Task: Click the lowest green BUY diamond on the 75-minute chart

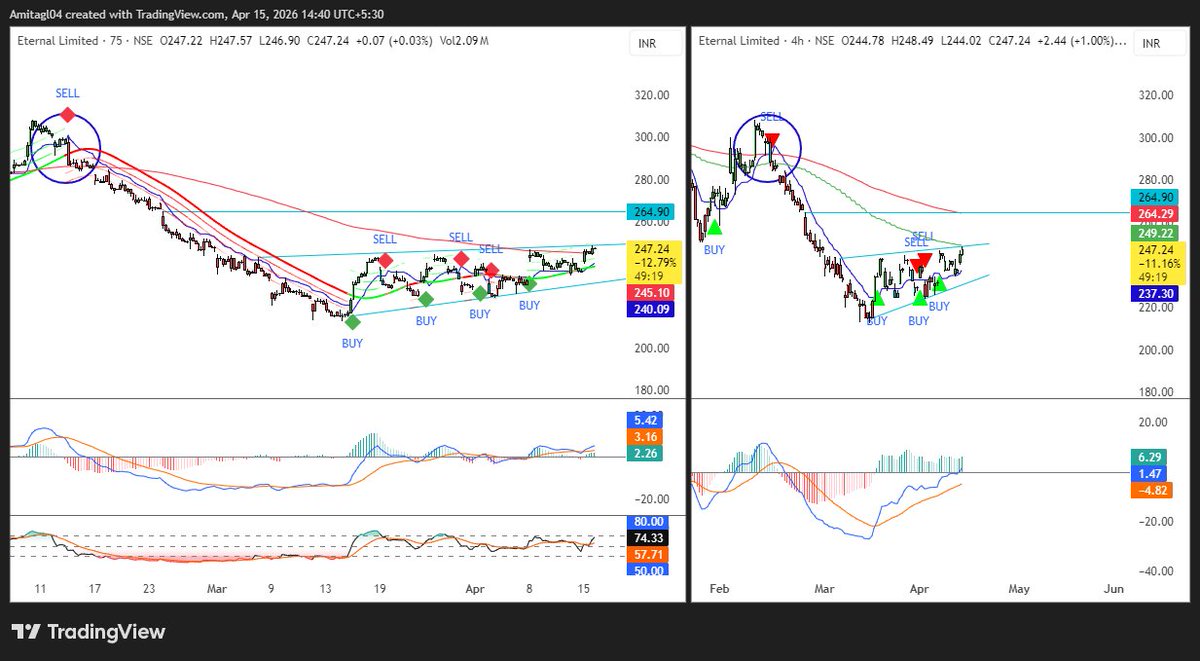Action: pyautogui.click(x=352, y=321)
